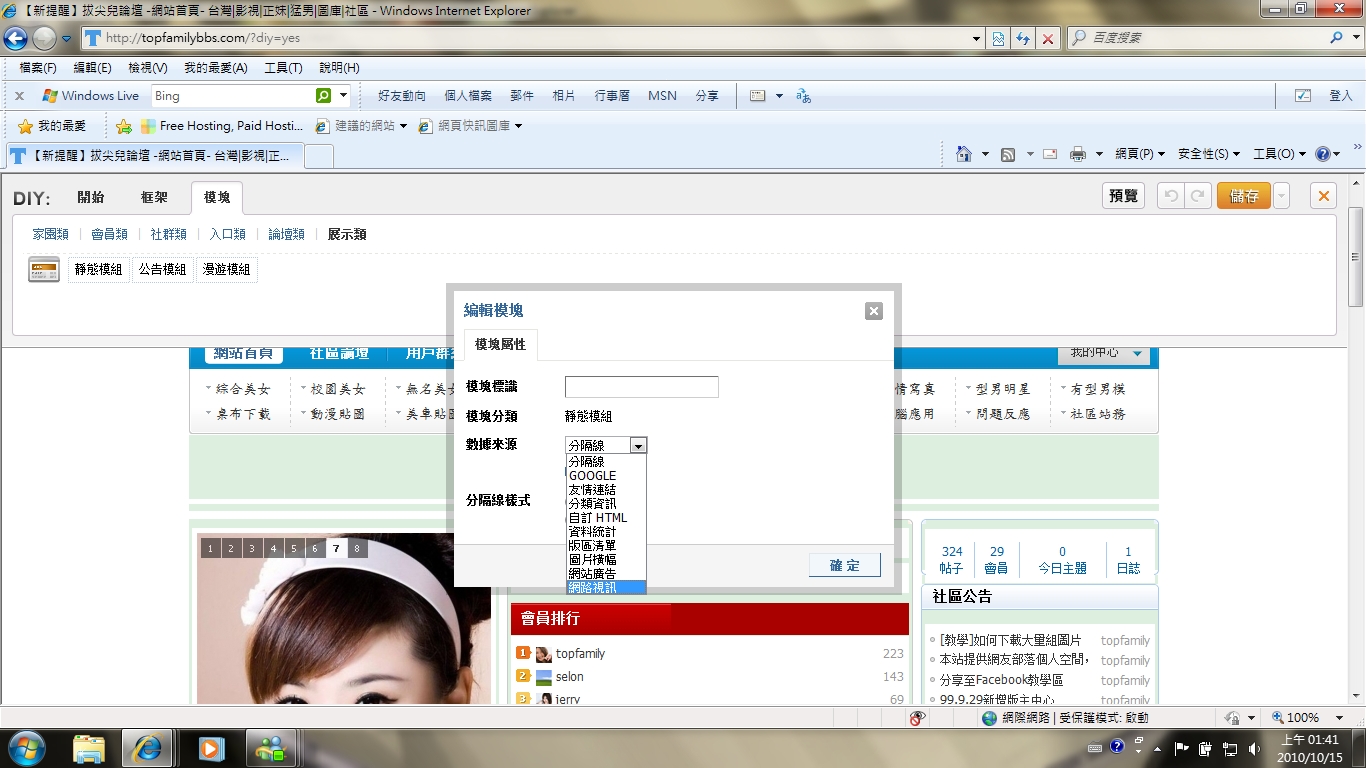Open the 論壇類 module category link
Image resolution: width=1366 pixels, height=768 pixels.
point(286,234)
